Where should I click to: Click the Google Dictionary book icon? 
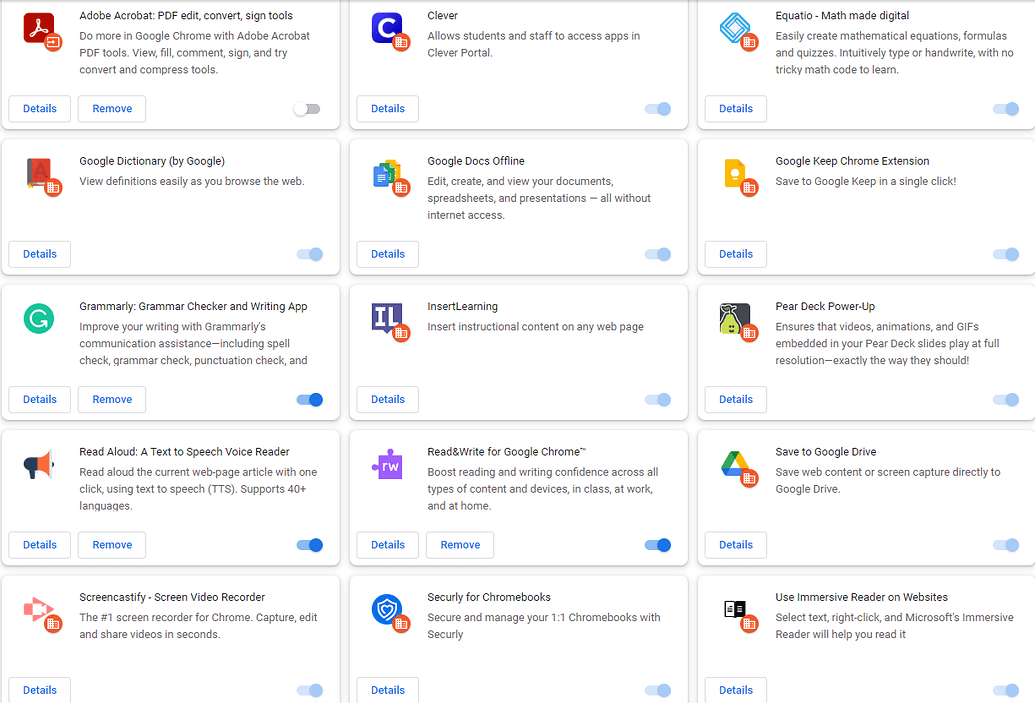[40, 174]
